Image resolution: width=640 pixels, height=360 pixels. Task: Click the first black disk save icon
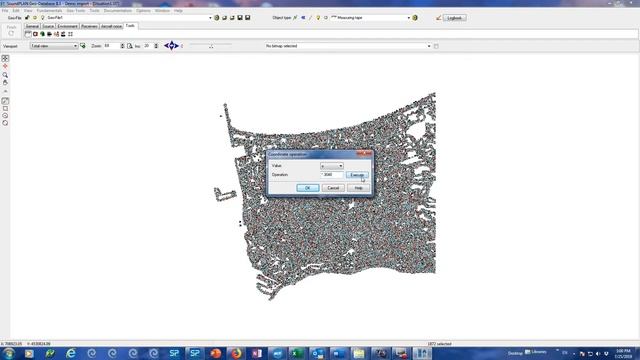pyautogui.click(x=240, y=18)
